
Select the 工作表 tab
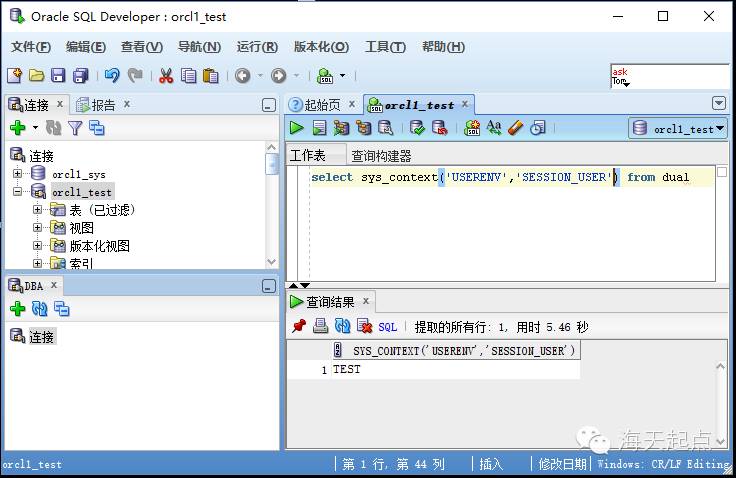(x=307, y=155)
